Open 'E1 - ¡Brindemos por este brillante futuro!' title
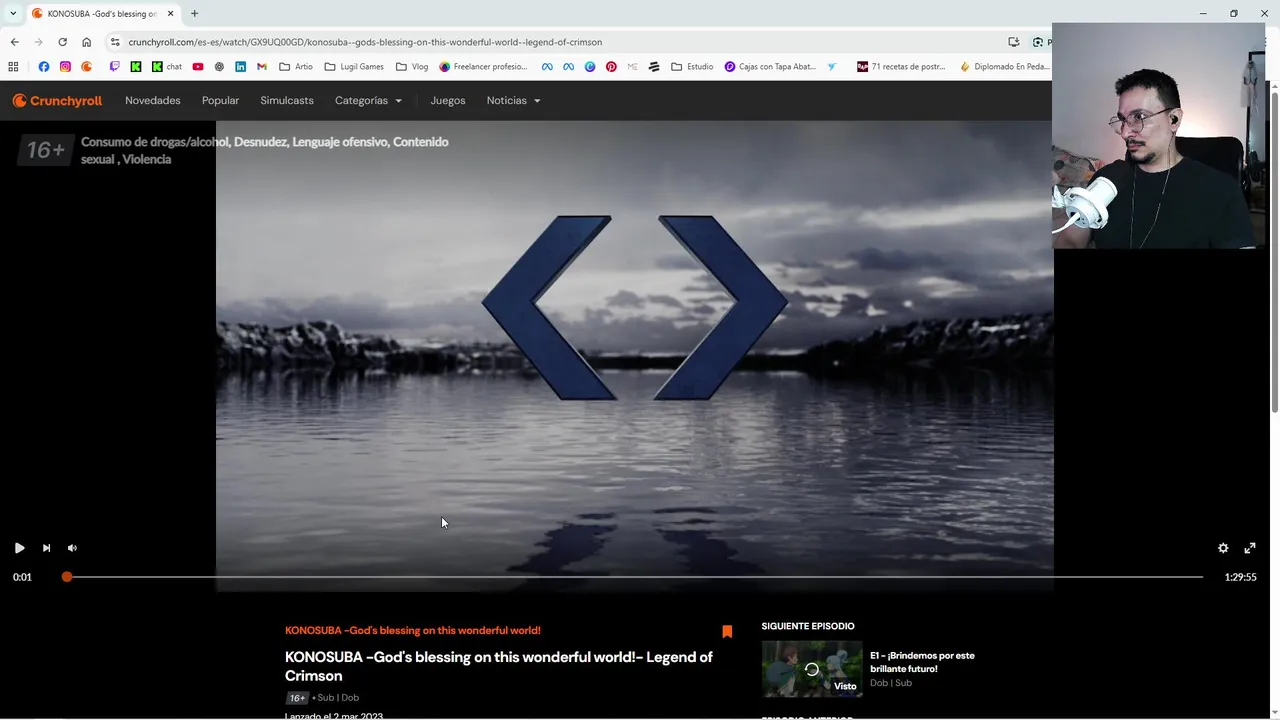 922,662
